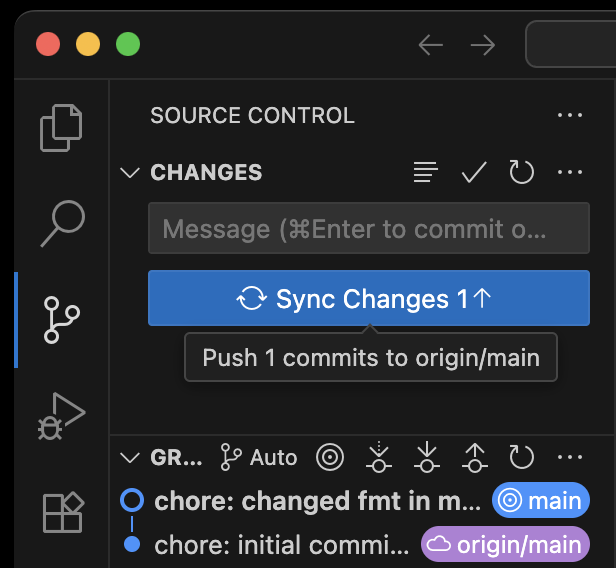Viewport: 616px width, 568px height.
Task: Select the Source Control activity icon
Action: tap(62, 320)
